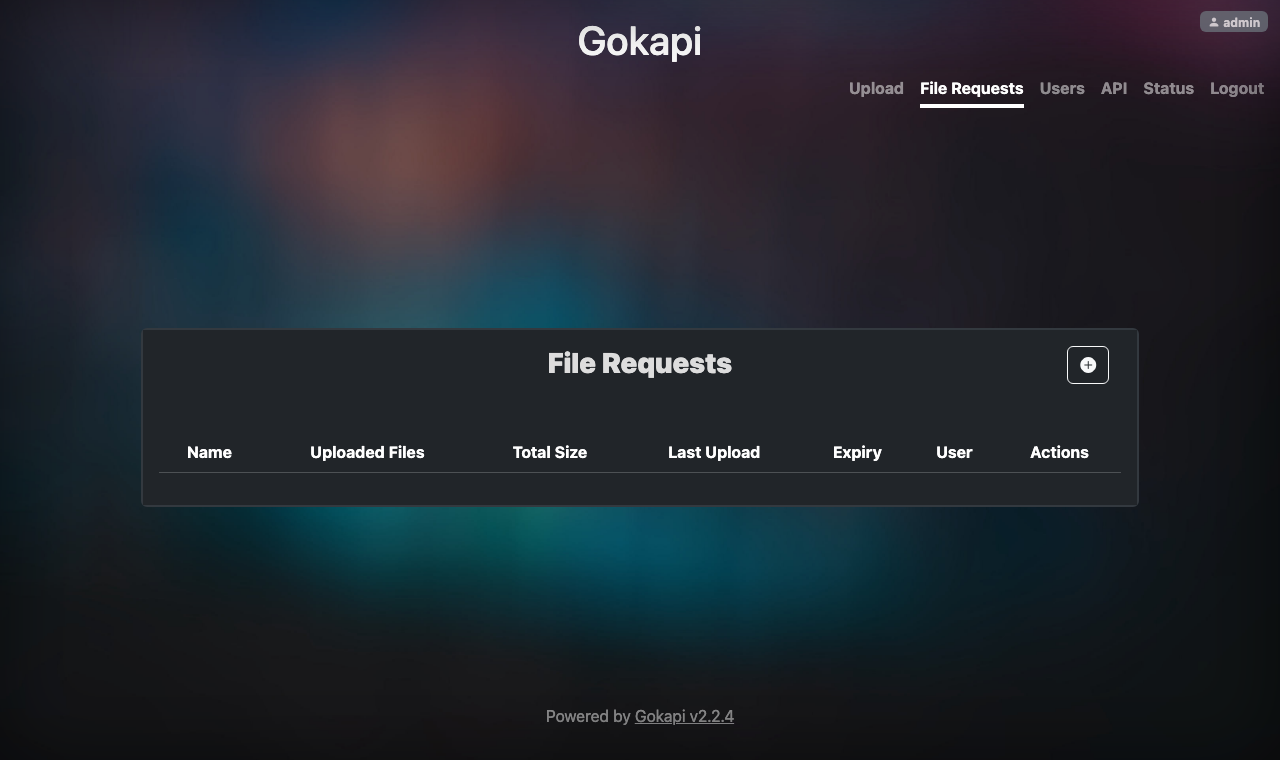The height and width of the screenshot is (760, 1280).
Task: Click the Last Upload column header
Action: 714,452
